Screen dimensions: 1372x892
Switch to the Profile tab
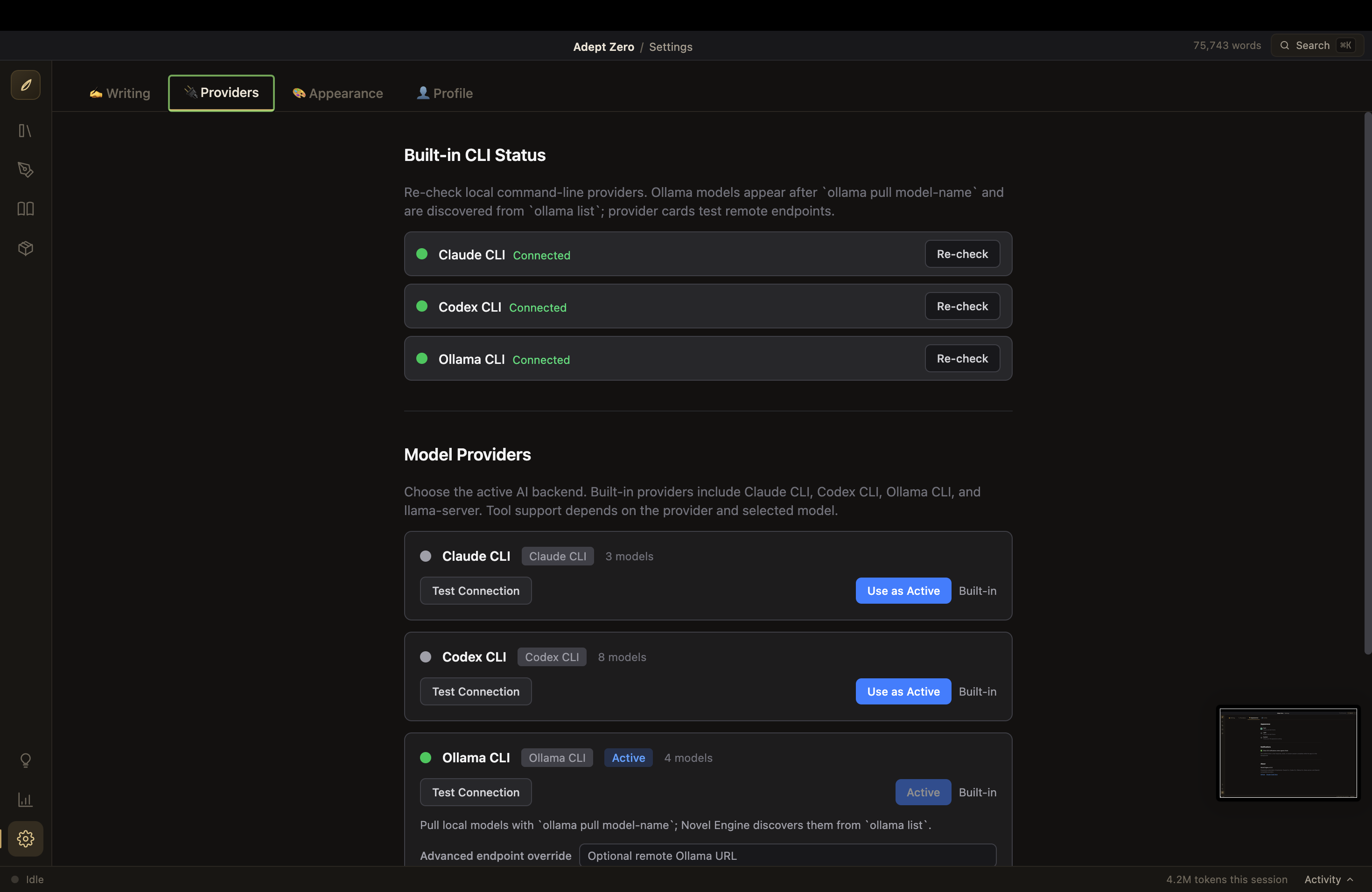445,93
